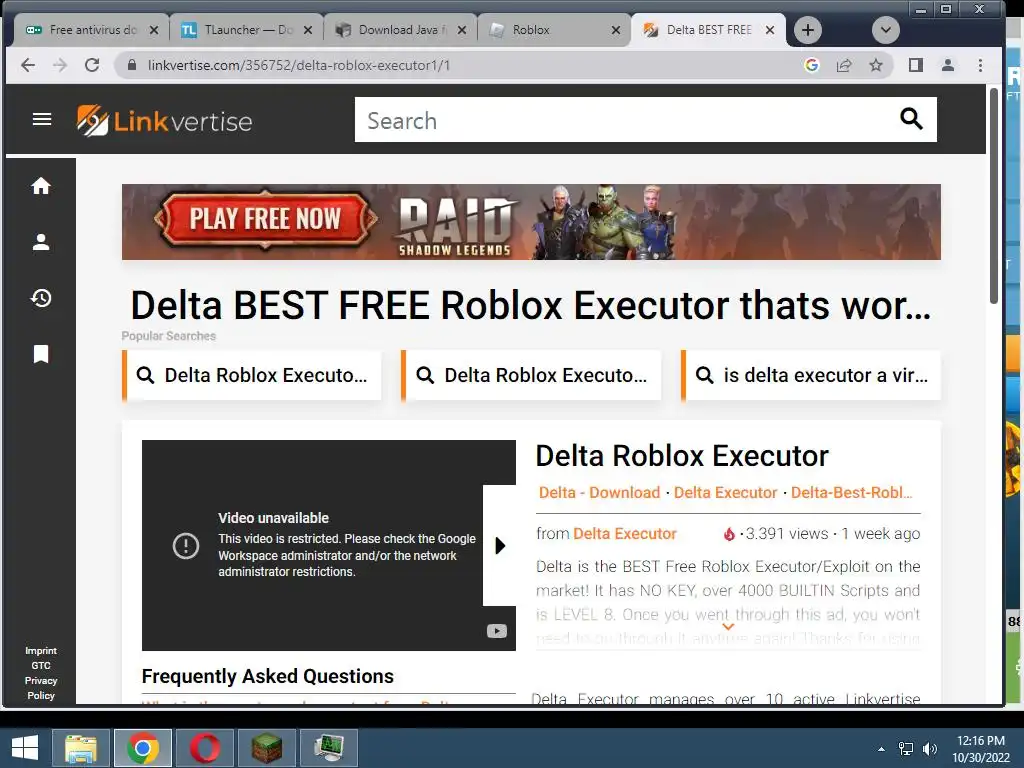The height and width of the screenshot is (768, 1024).
Task: Open Minecraft block icon in taskbar
Action: click(266, 748)
